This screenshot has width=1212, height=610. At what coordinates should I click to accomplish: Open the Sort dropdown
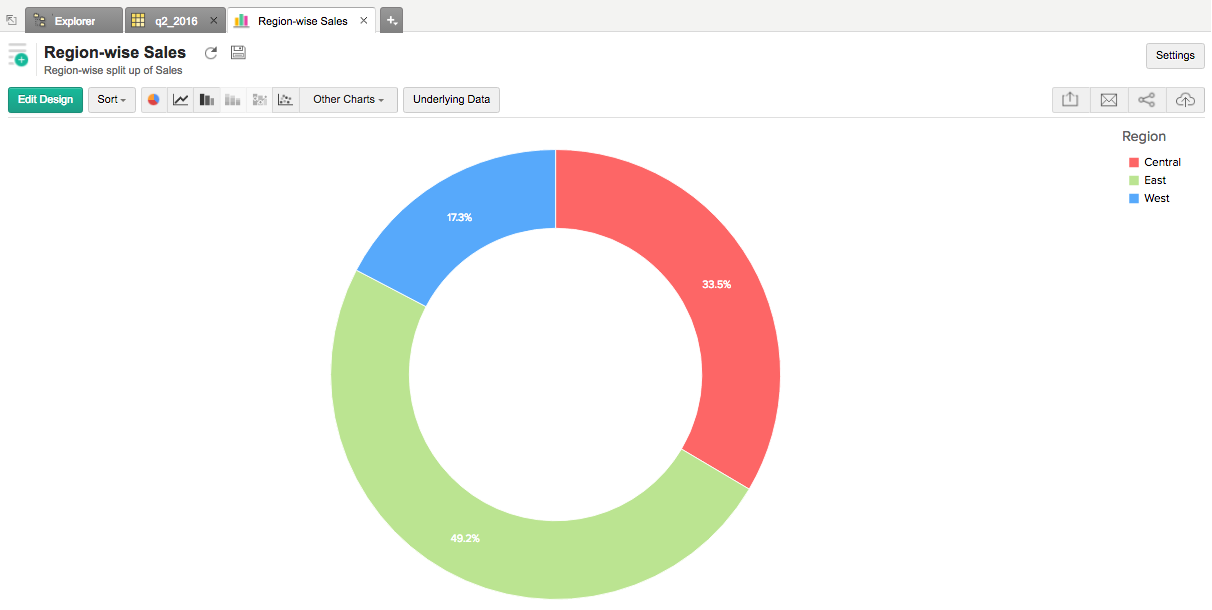(x=111, y=100)
